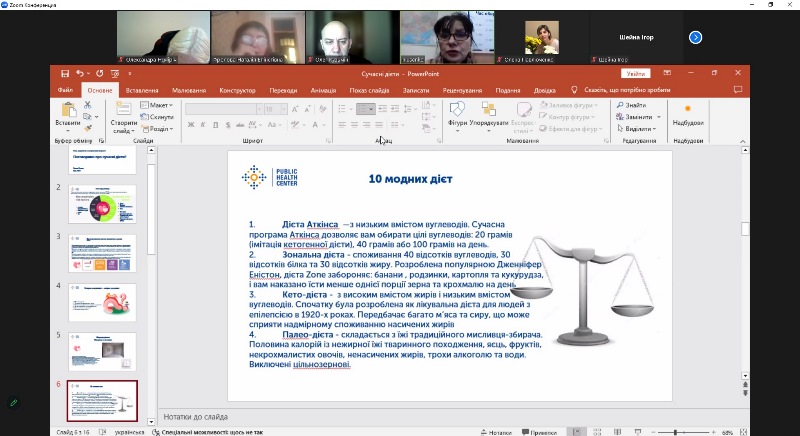This screenshot has height=436, width=800.
Task: Open the Надбудови add-ins button
Action: 688,115
